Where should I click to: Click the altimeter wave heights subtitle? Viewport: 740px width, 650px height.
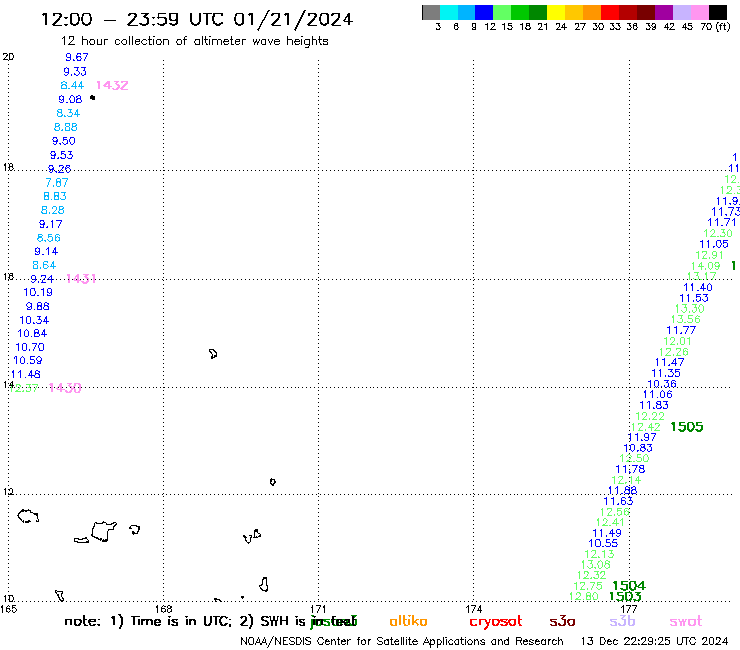click(194, 41)
